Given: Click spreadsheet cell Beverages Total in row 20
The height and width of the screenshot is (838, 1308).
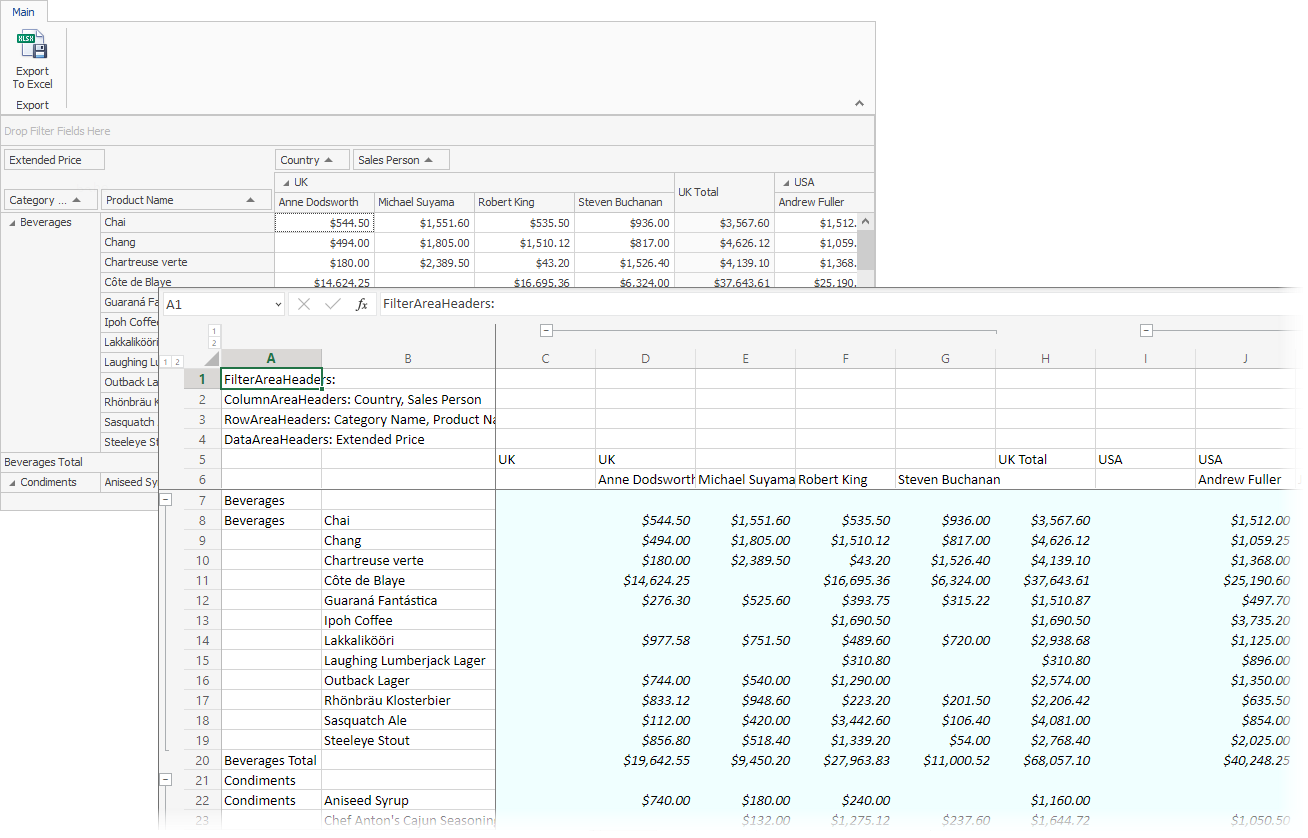Looking at the screenshot, I should 271,760.
